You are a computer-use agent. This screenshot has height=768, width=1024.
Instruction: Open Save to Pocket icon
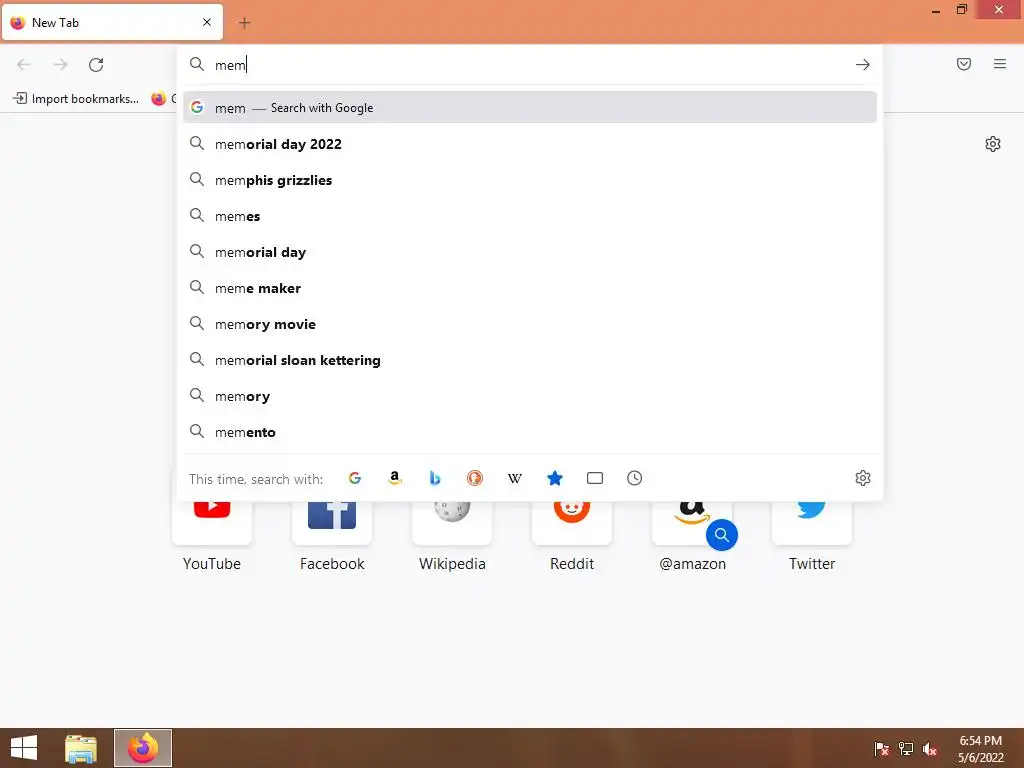964,64
